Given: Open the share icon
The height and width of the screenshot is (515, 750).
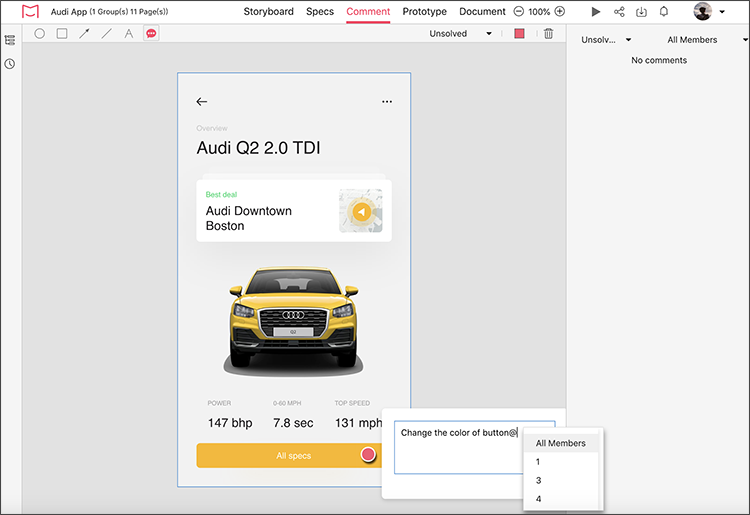Looking at the screenshot, I should click(x=619, y=11).
